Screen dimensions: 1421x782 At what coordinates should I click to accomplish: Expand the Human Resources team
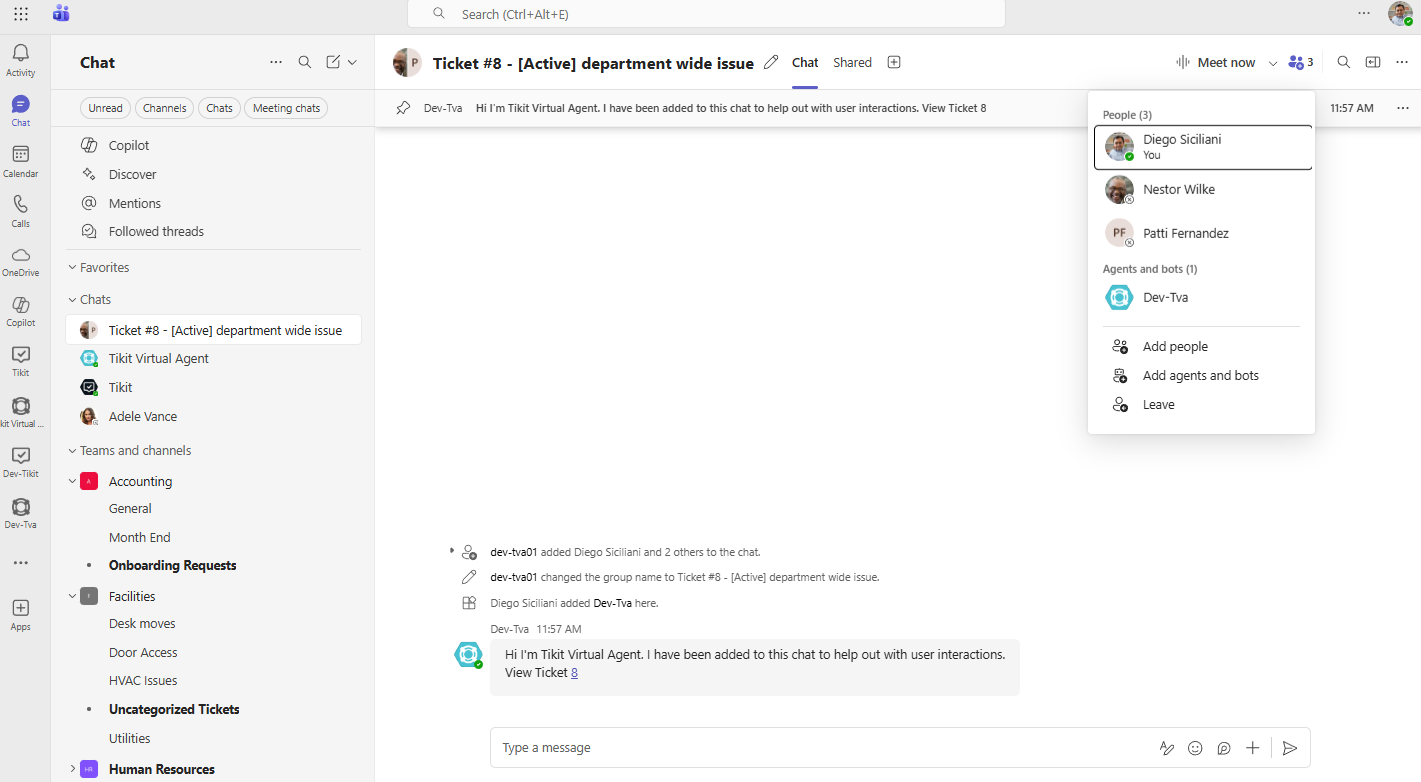coord(72,769)
